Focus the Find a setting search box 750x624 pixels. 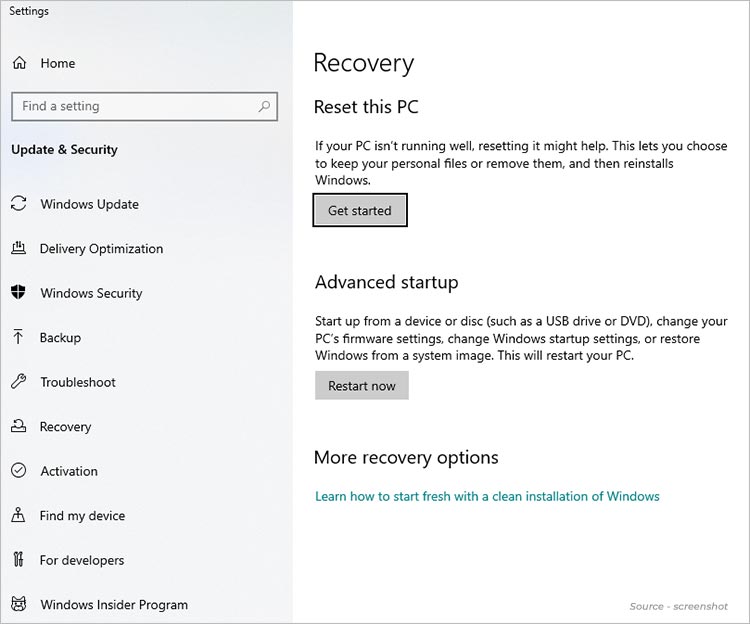tap(144, 106)
